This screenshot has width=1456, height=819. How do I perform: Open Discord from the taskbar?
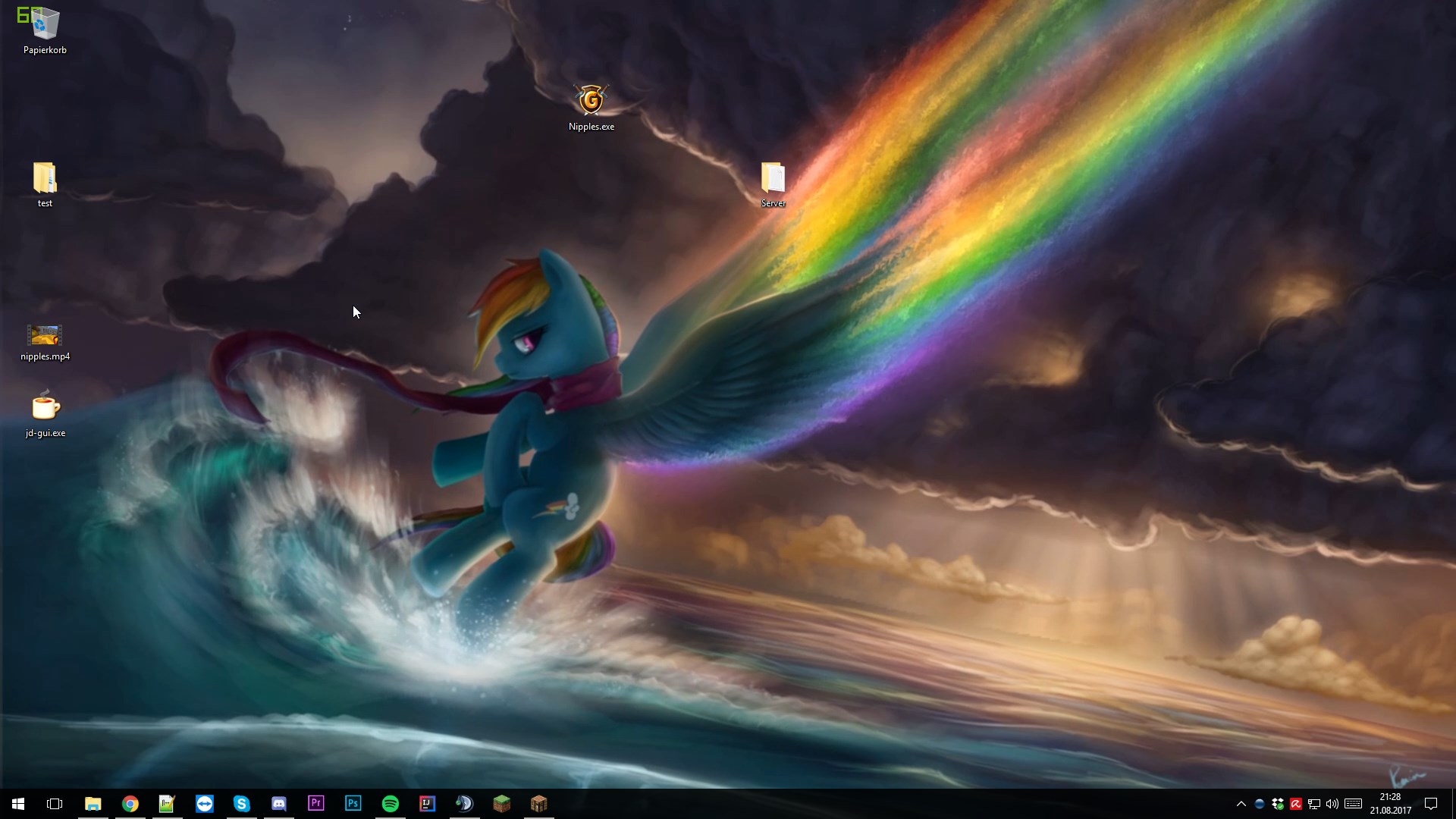pyautogui.click(x=279, y=804)
